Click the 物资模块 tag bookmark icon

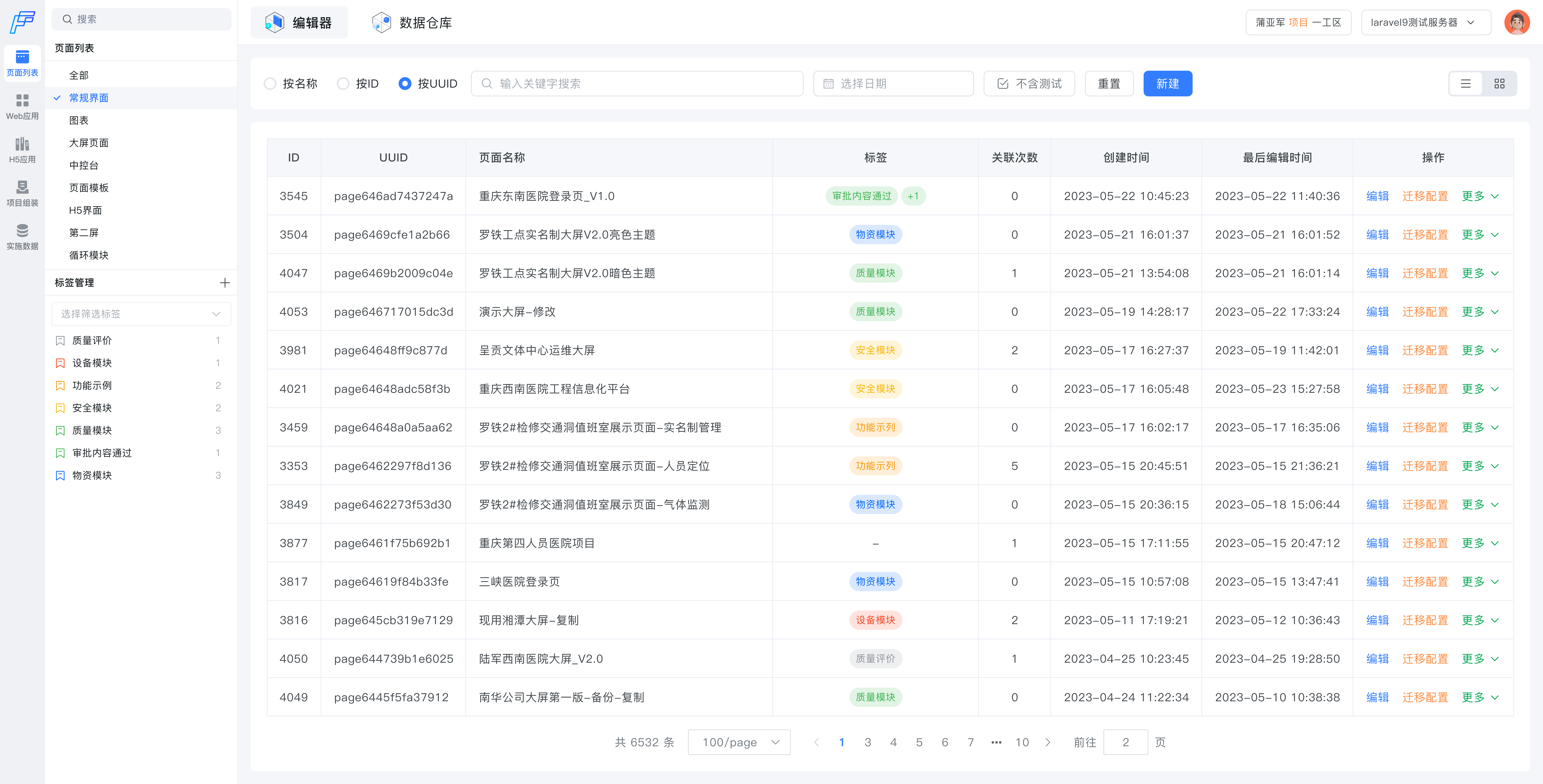(60, 476)
